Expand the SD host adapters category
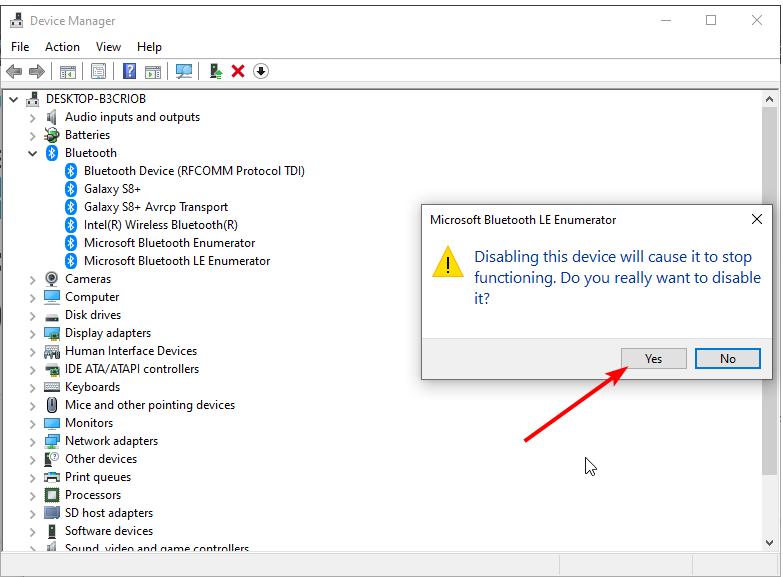This screenshot has width=783, height=577. [x=32, y=514]
